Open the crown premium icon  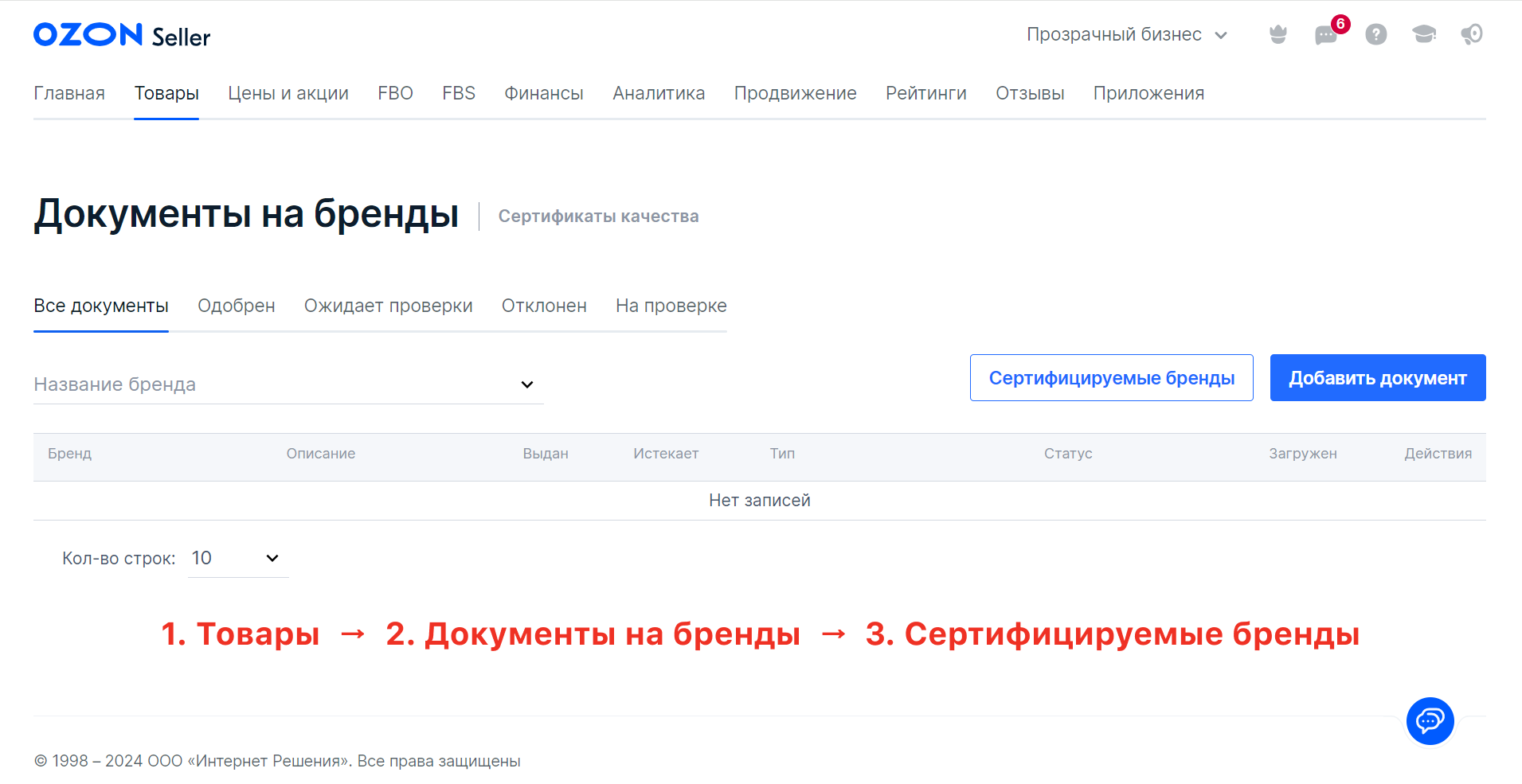click(x=1278, y=34)
